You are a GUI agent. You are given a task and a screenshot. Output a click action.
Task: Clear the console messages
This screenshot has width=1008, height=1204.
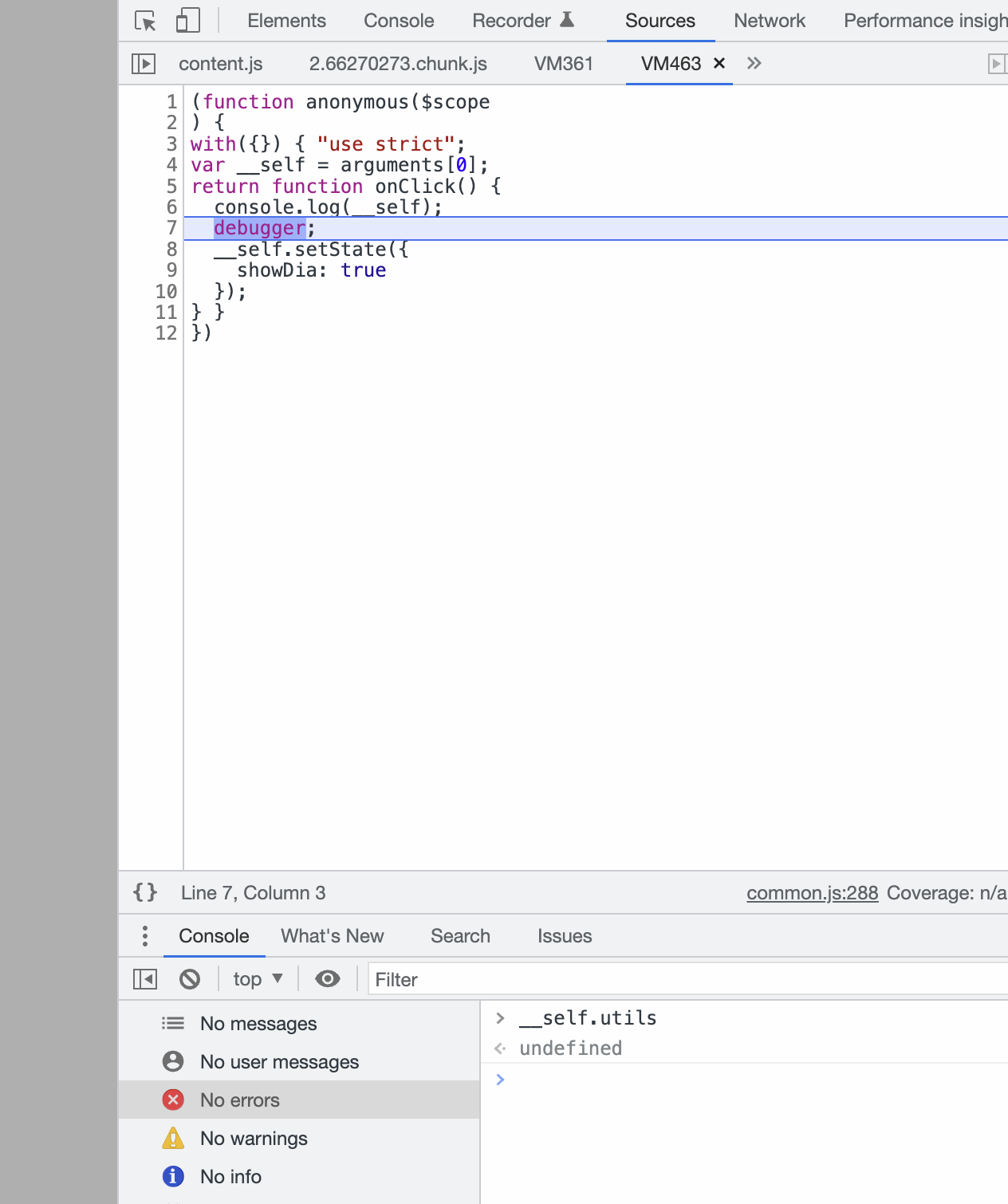(x=190, y=979)
